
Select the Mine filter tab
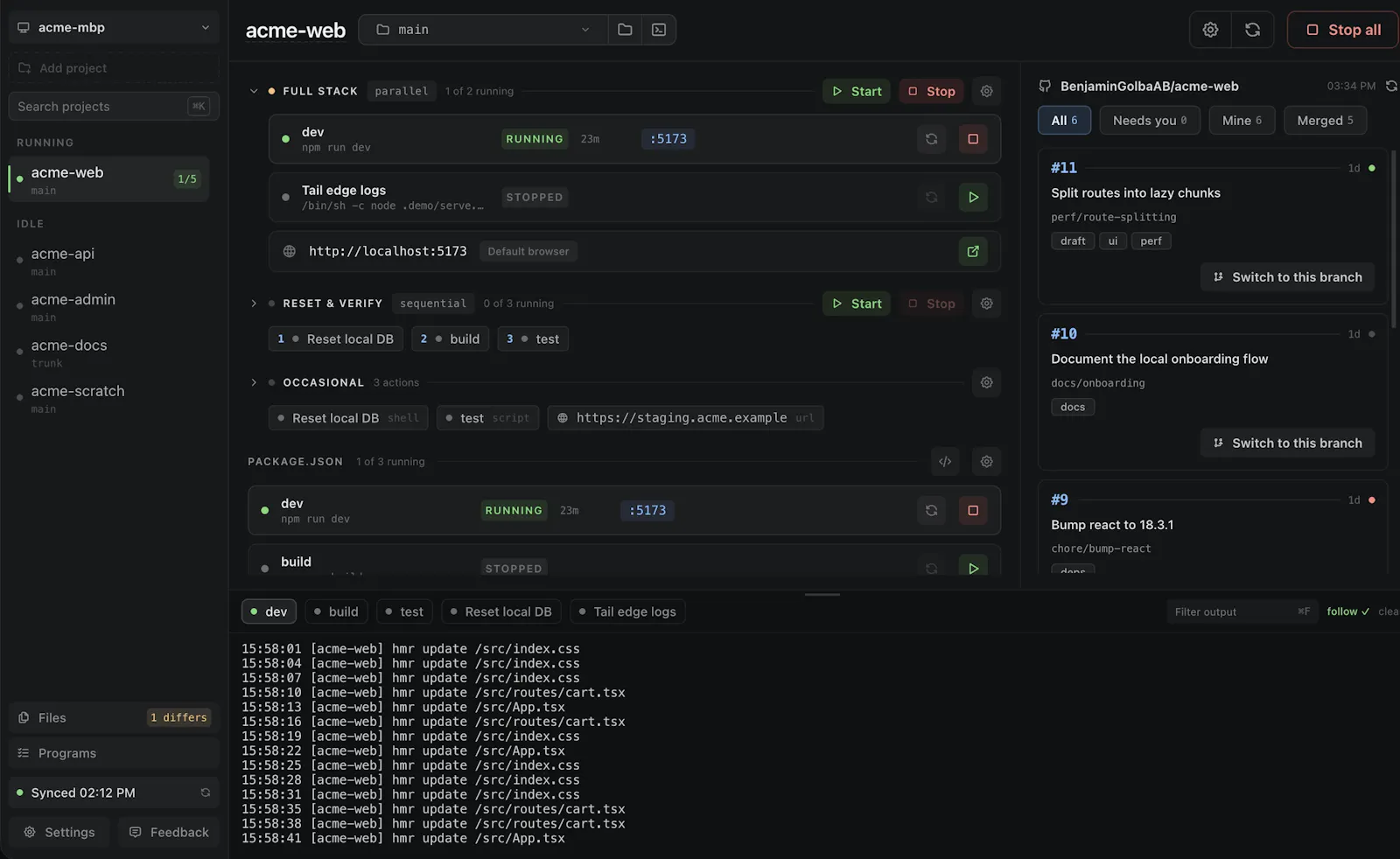(x=1242, y=121)
